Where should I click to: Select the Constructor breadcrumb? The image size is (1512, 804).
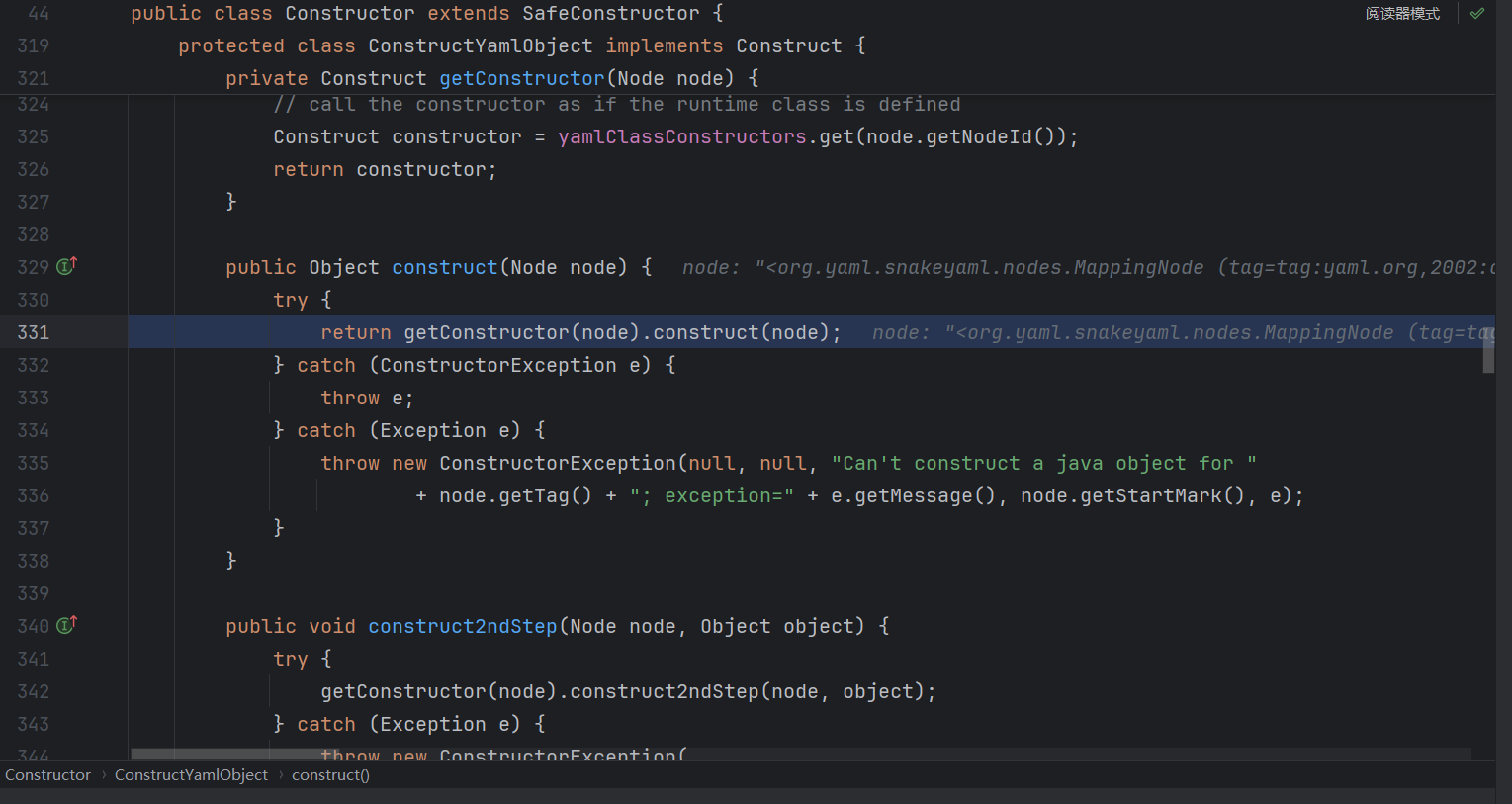tap(47, 775)
